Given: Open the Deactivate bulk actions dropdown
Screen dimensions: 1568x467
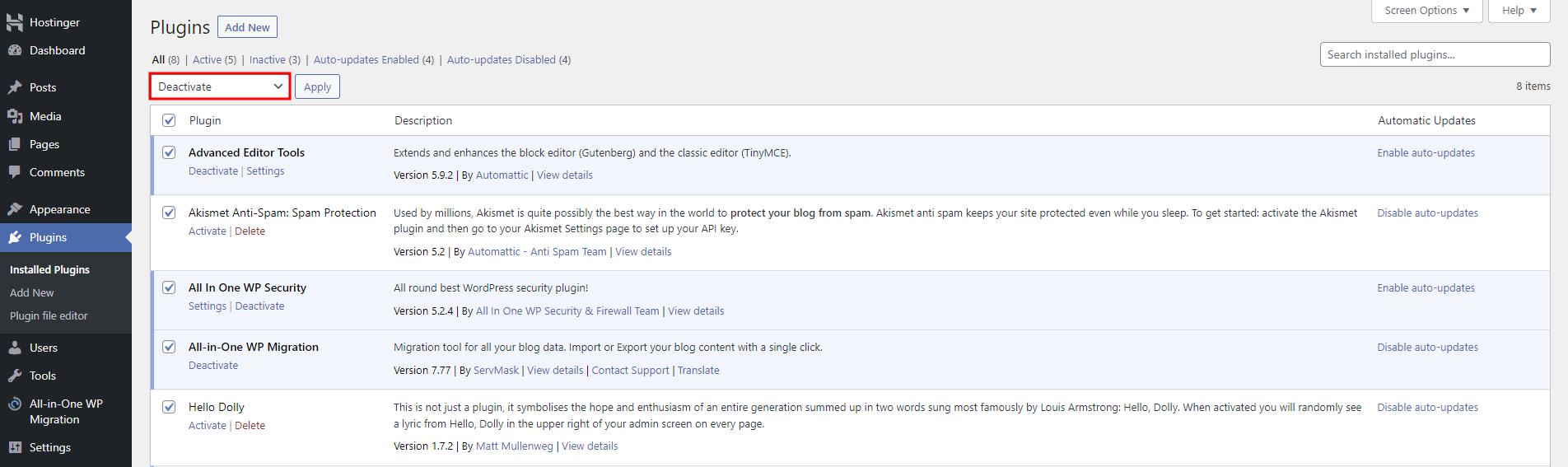Looking at the screenshot, I should pos(220,86).
